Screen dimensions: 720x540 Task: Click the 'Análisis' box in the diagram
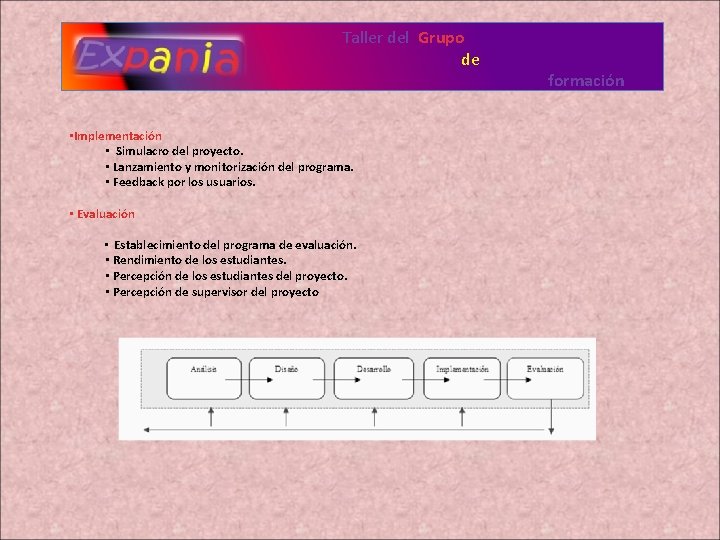click(204, 378)
